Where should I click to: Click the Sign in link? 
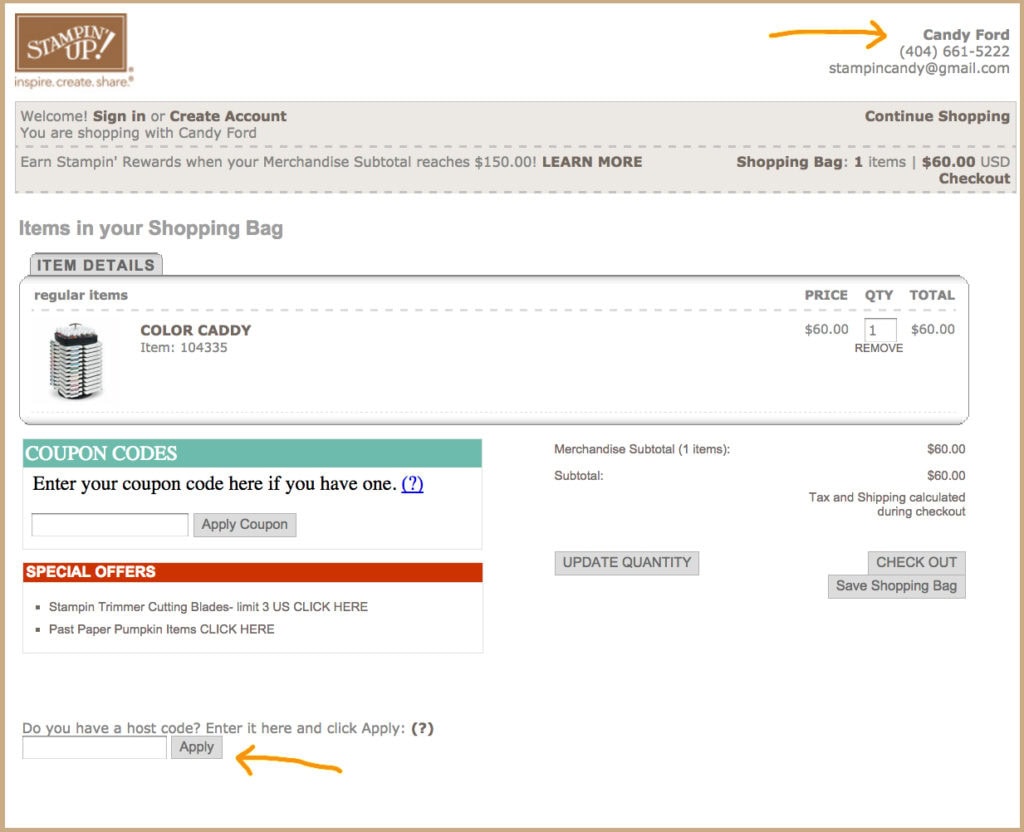[x=119, y=116]
